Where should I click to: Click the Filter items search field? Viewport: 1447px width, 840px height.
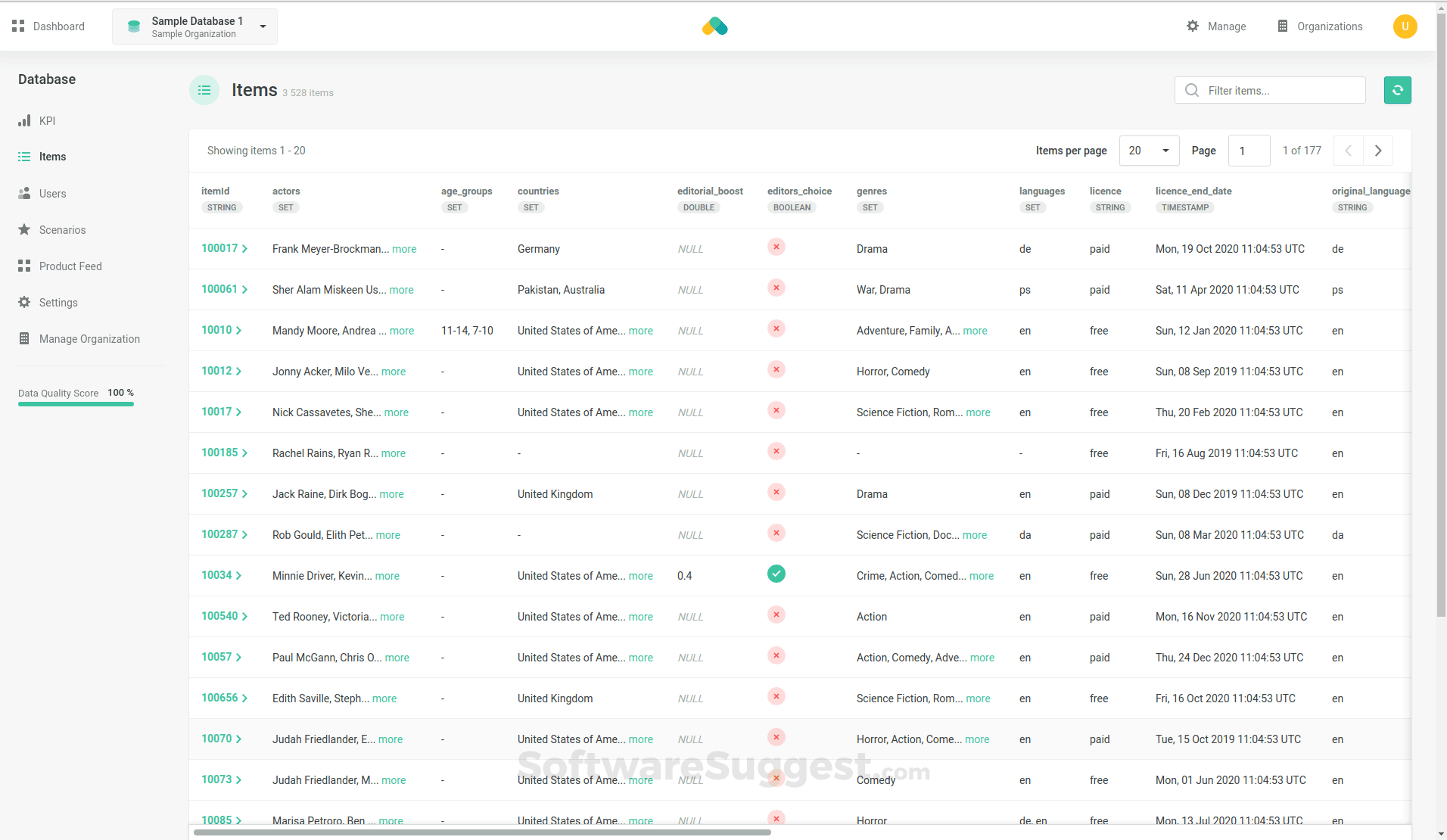coord(1279,91)
